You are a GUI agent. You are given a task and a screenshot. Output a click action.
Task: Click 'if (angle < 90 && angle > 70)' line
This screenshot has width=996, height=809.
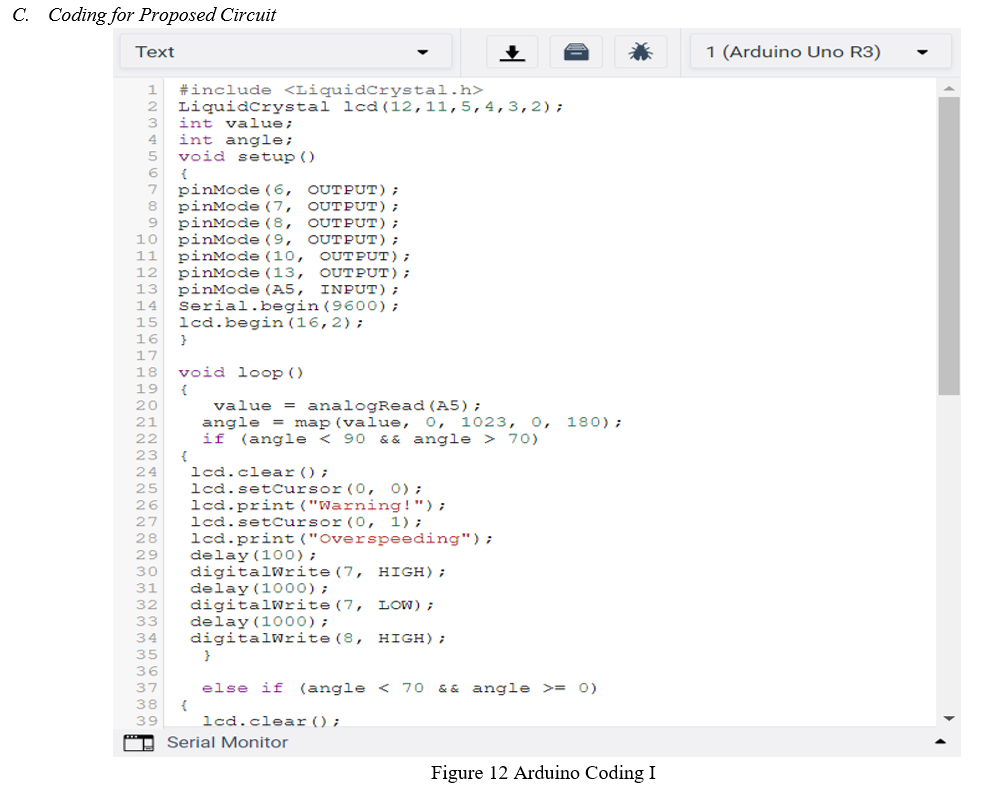(370, 439)
